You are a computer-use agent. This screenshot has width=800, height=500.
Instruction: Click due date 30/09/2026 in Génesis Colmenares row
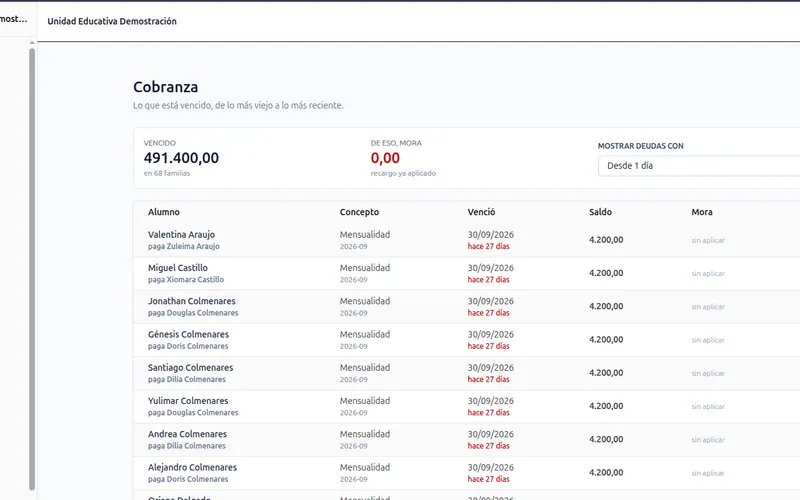coord(490,334)
